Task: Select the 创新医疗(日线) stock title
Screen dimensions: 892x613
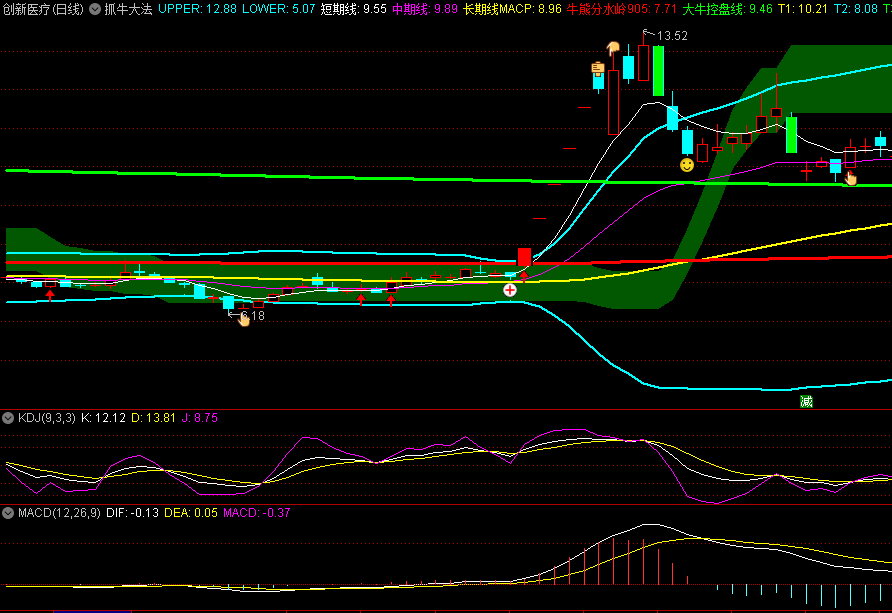Action: pyautogui.click(x=43, y=9)
